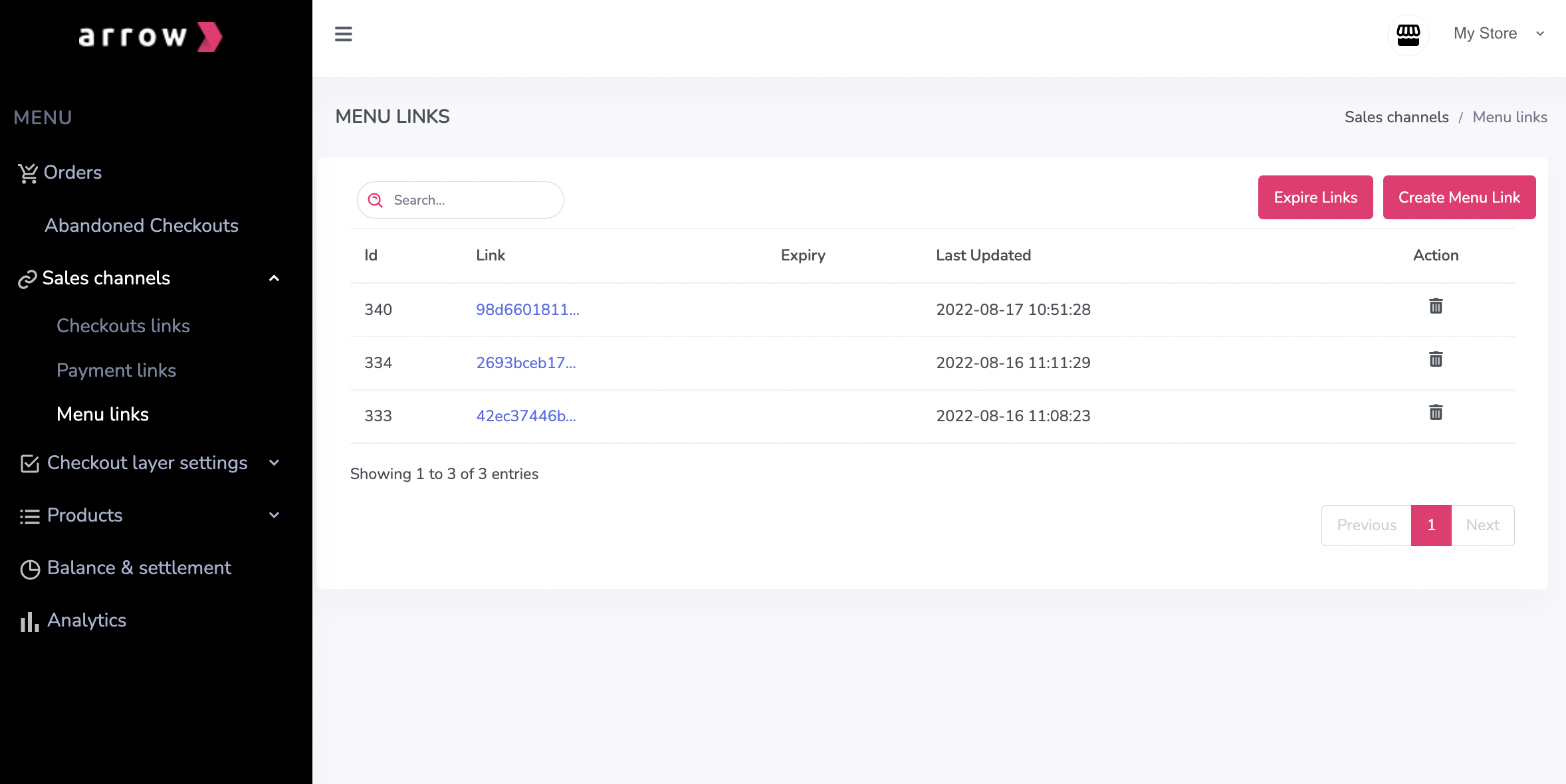Image resolution: width=1566 pixels, height=784 pixels.
Task: Delete menu link with Id 334
Action: (1436, 359)
